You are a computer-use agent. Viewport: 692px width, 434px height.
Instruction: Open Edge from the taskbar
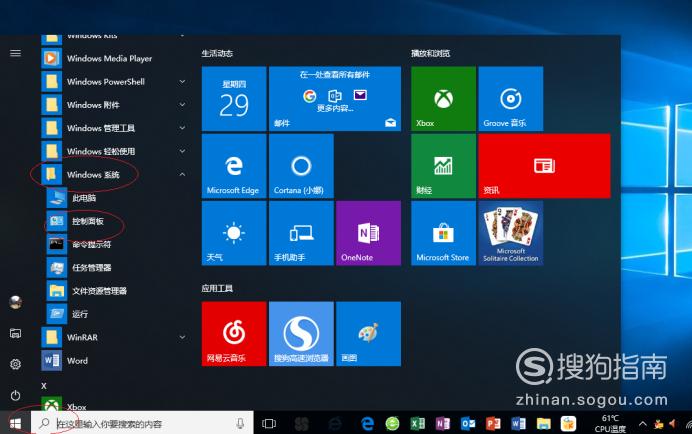367,424
